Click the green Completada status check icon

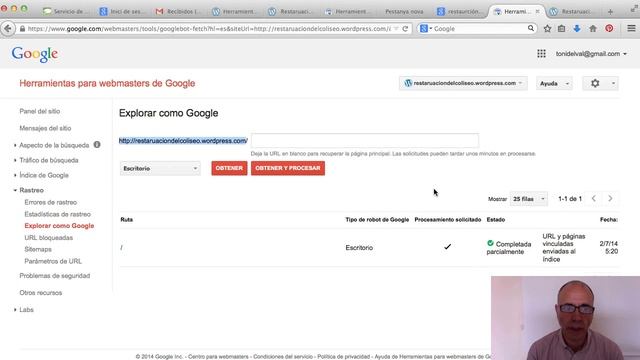coord(490,243)
